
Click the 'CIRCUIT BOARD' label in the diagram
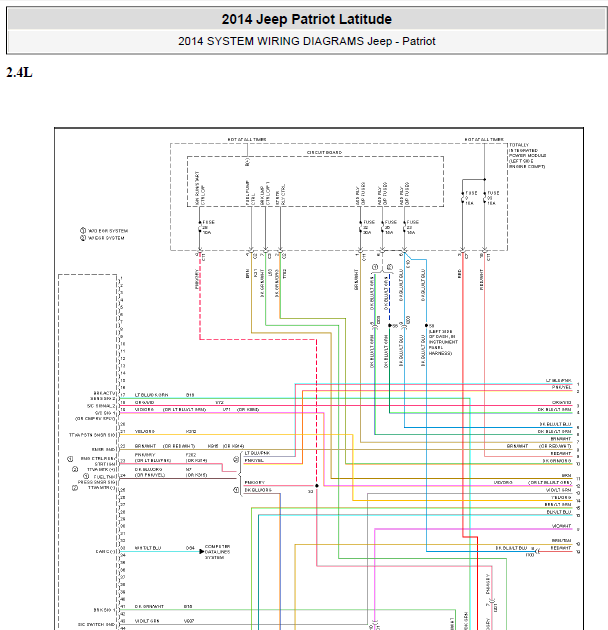(x=324, y=153)
